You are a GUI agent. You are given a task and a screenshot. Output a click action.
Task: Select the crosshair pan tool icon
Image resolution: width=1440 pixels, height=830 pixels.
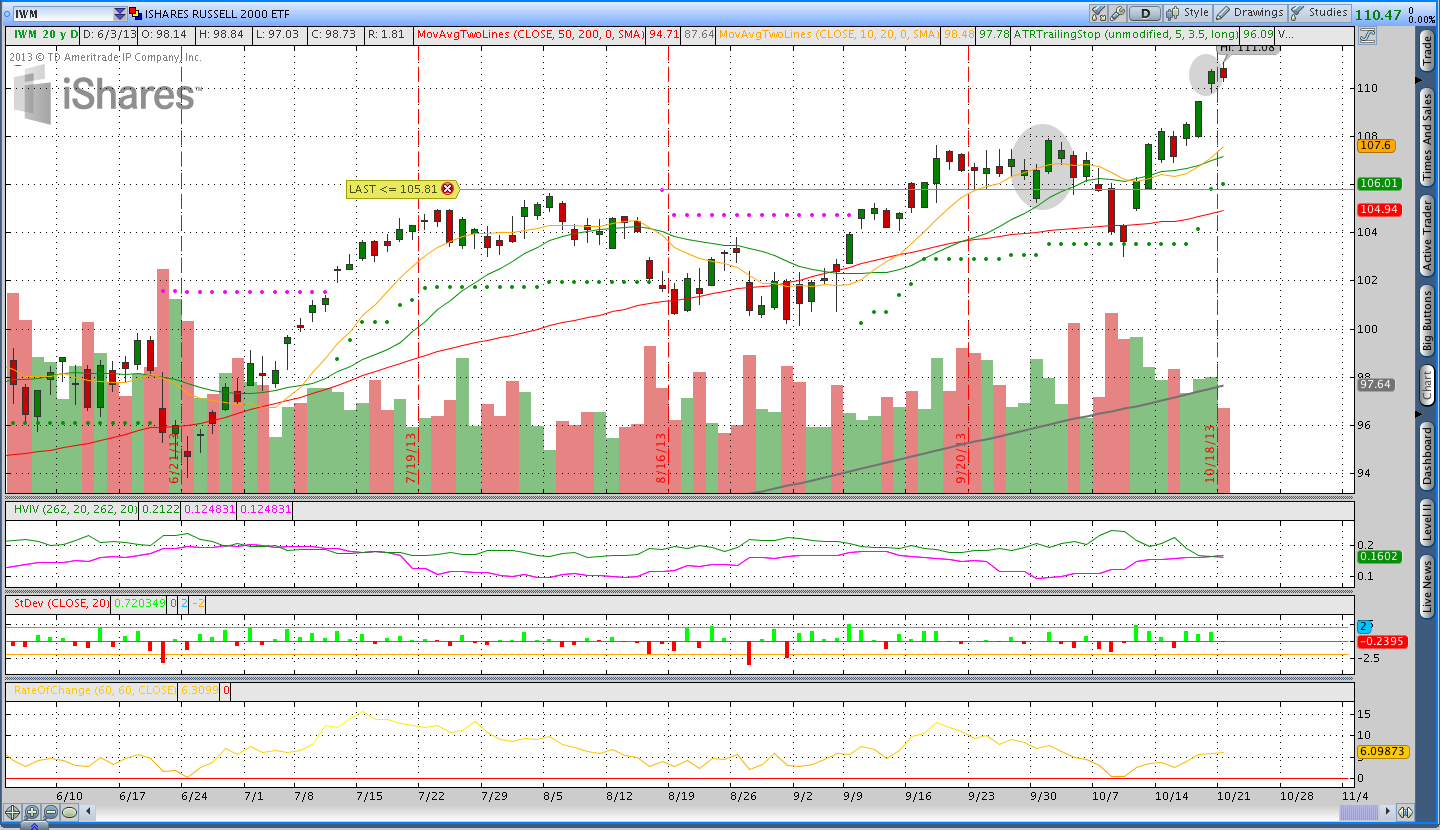[x=13, y=812]
